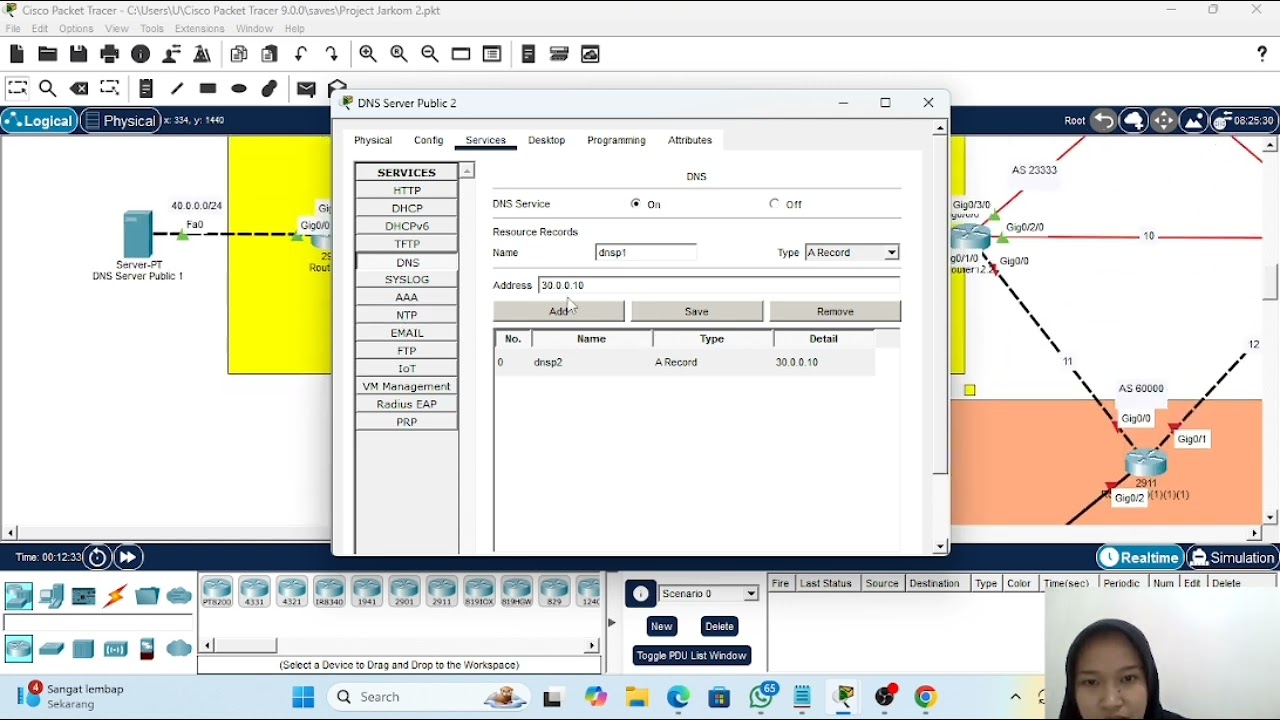Click the Fast Forward Time icon

point(128,558)
